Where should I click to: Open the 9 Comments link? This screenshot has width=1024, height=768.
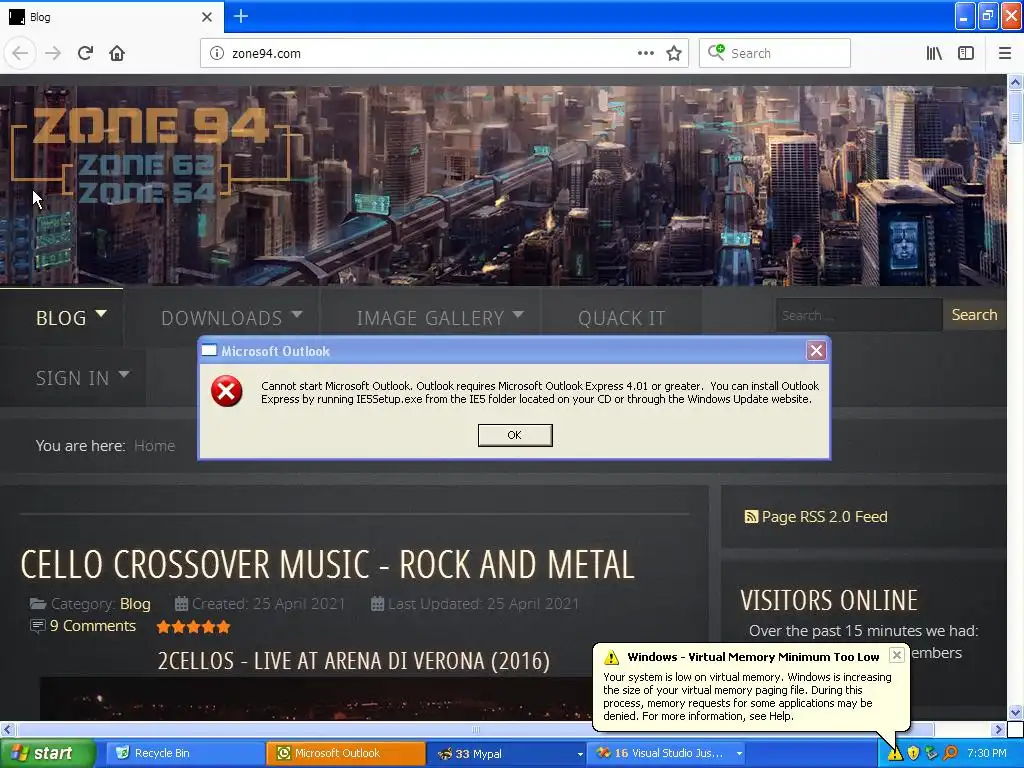[x=92, y=626]
